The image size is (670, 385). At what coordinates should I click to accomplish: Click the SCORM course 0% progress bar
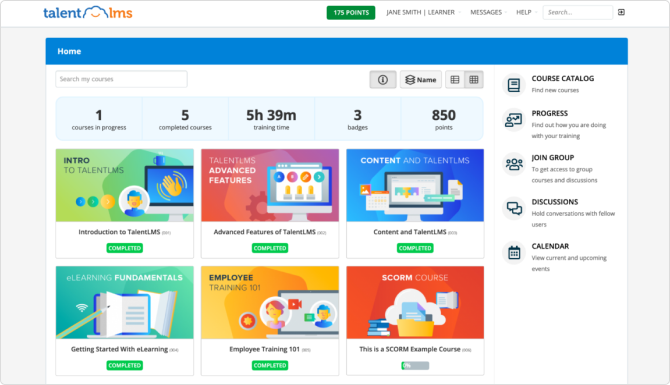coord(415,366)
